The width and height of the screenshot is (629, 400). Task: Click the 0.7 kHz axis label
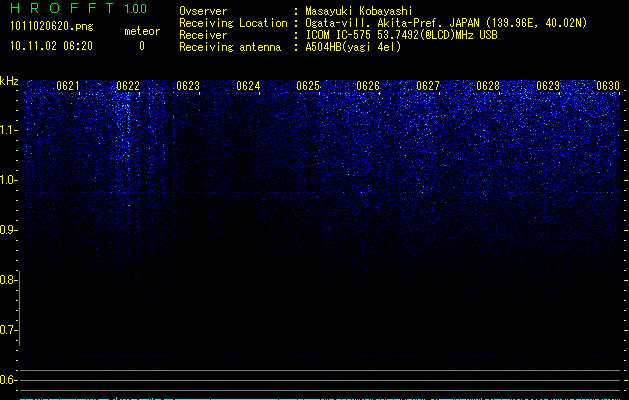(x=8, y=330)
